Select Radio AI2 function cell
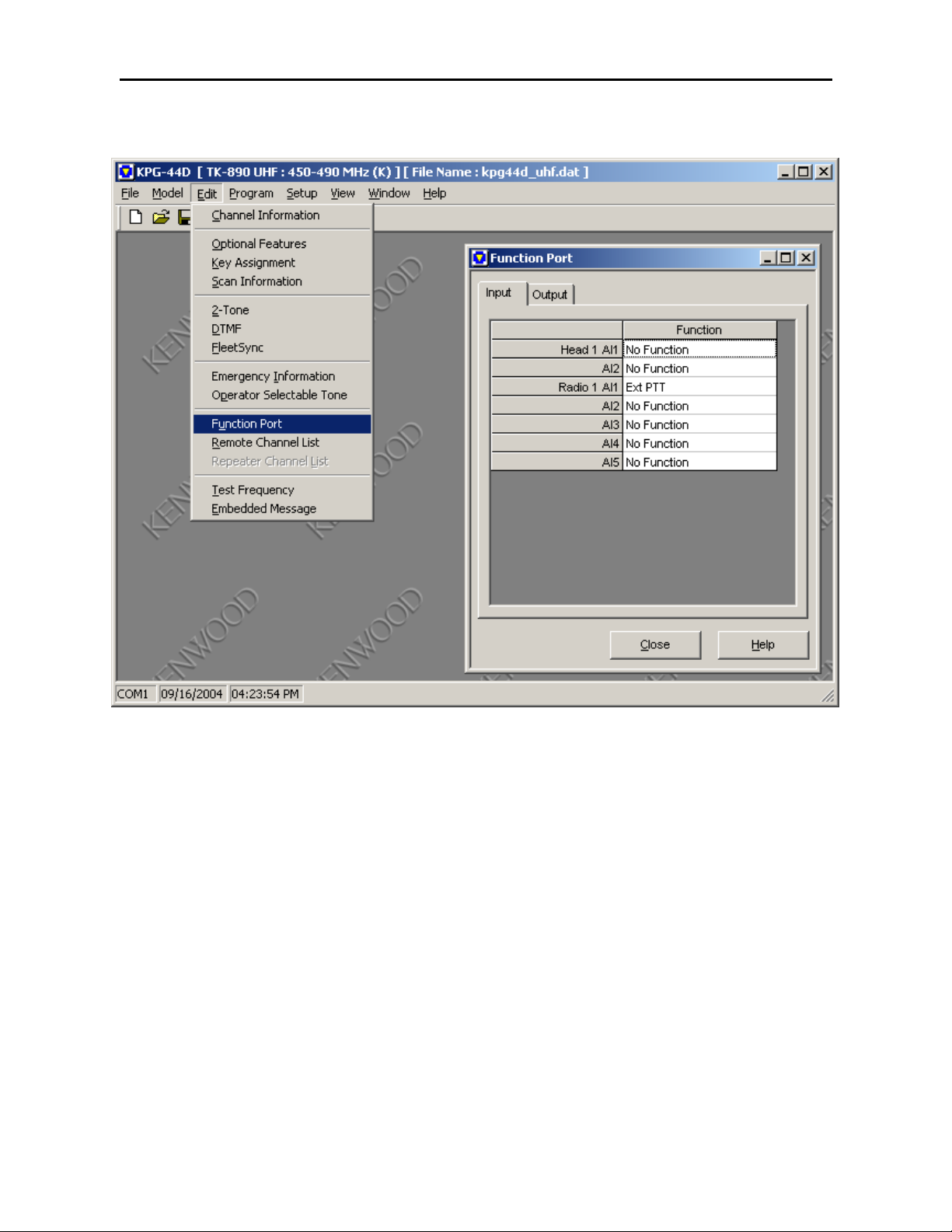The image size is (952, 1232). coord(699,406)
